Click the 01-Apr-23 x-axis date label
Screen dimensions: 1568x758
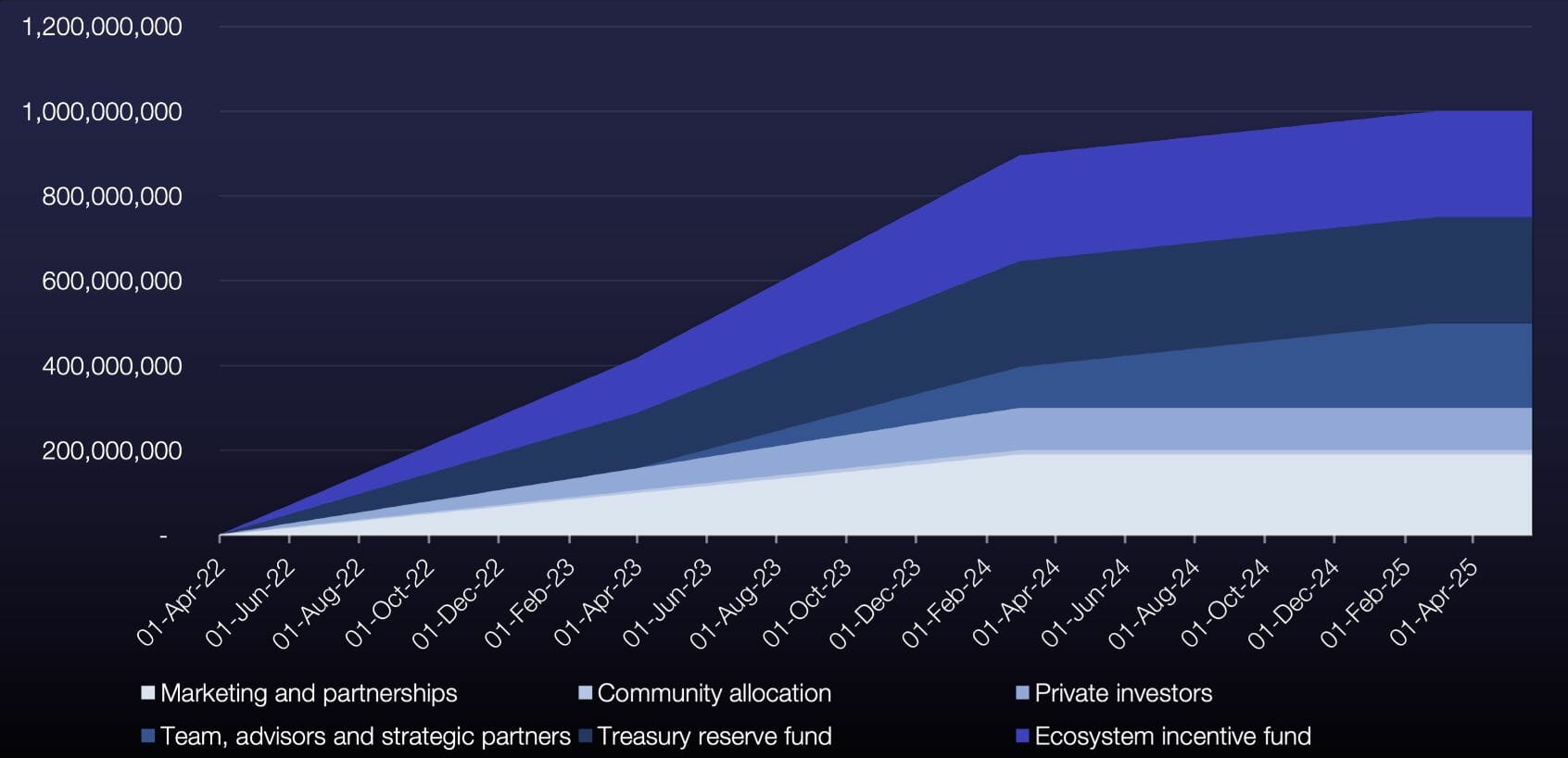(599, 603)
